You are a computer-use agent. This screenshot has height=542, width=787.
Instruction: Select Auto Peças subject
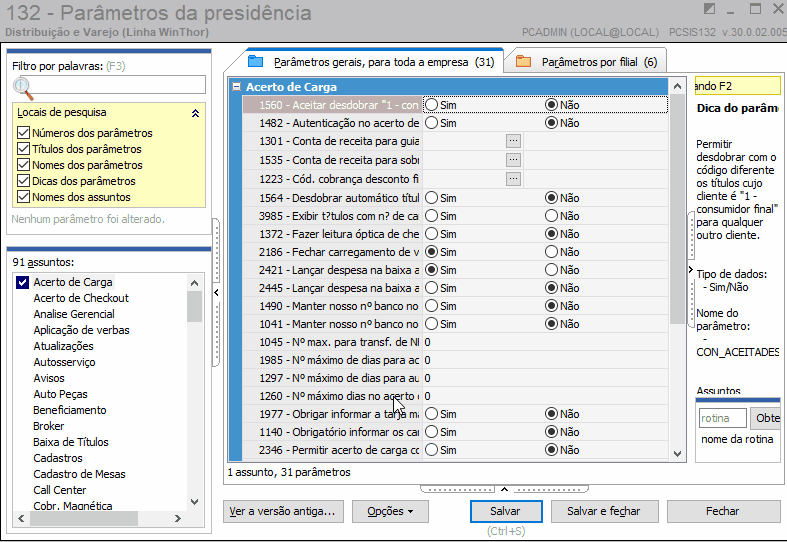coord(60,394)
